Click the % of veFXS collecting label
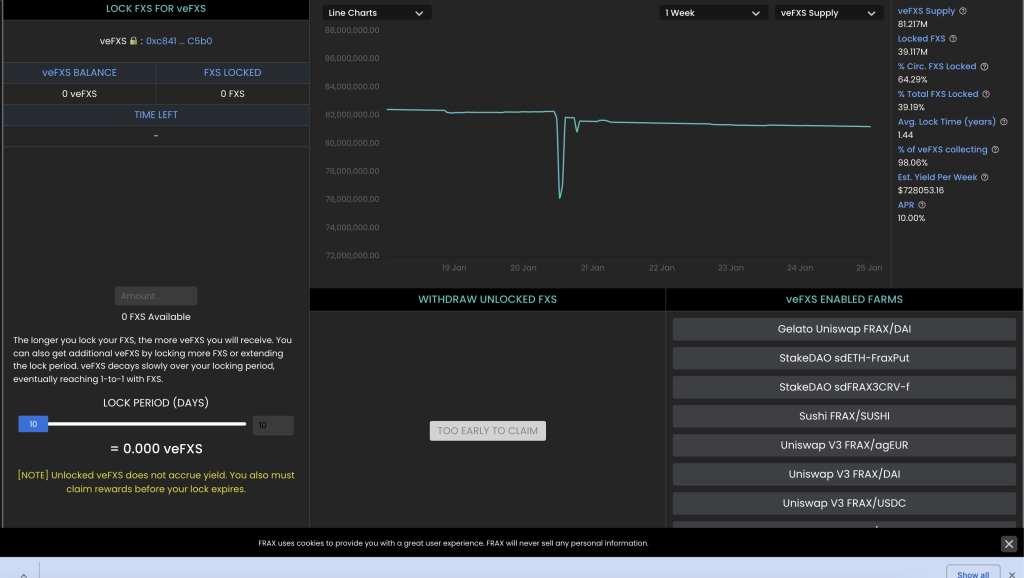 tap(942, 150)
